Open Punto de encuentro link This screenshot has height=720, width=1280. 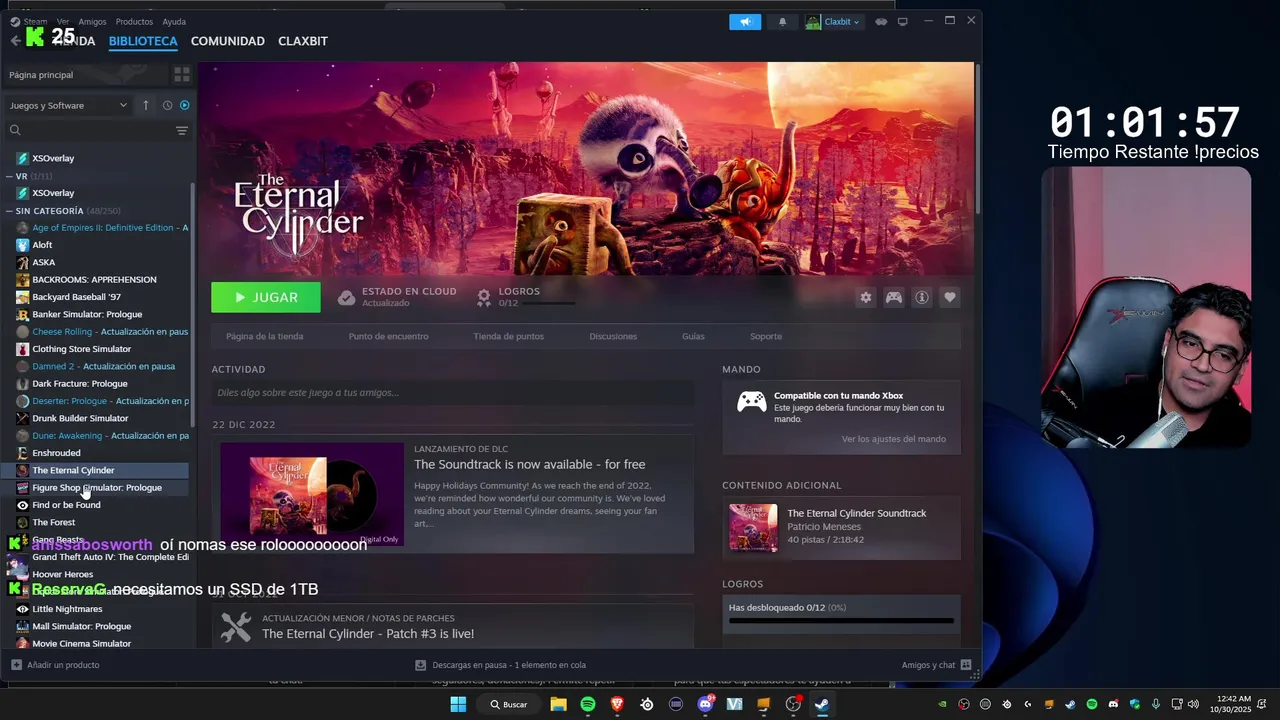pyautogui.click(x=388, y=336)
